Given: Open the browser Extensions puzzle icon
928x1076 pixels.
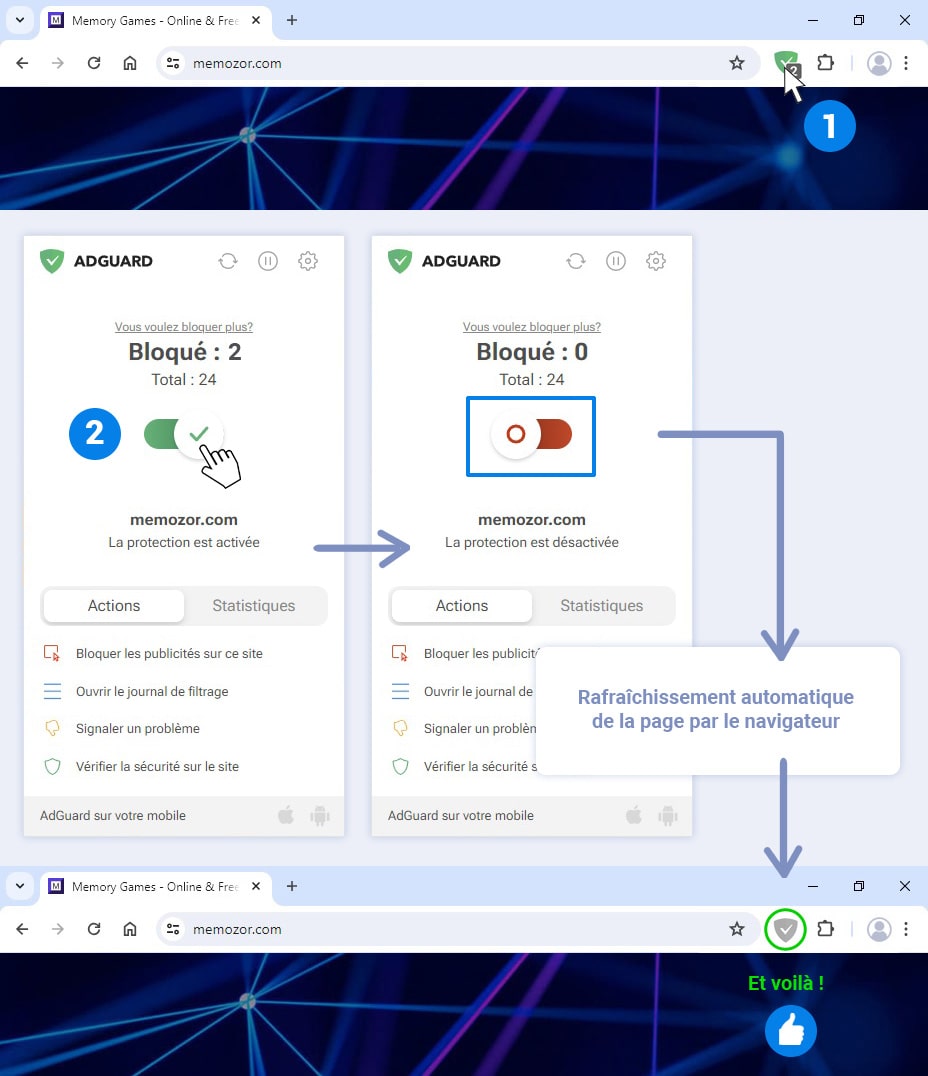Looking at the screenshot, I should click(826, 62).
